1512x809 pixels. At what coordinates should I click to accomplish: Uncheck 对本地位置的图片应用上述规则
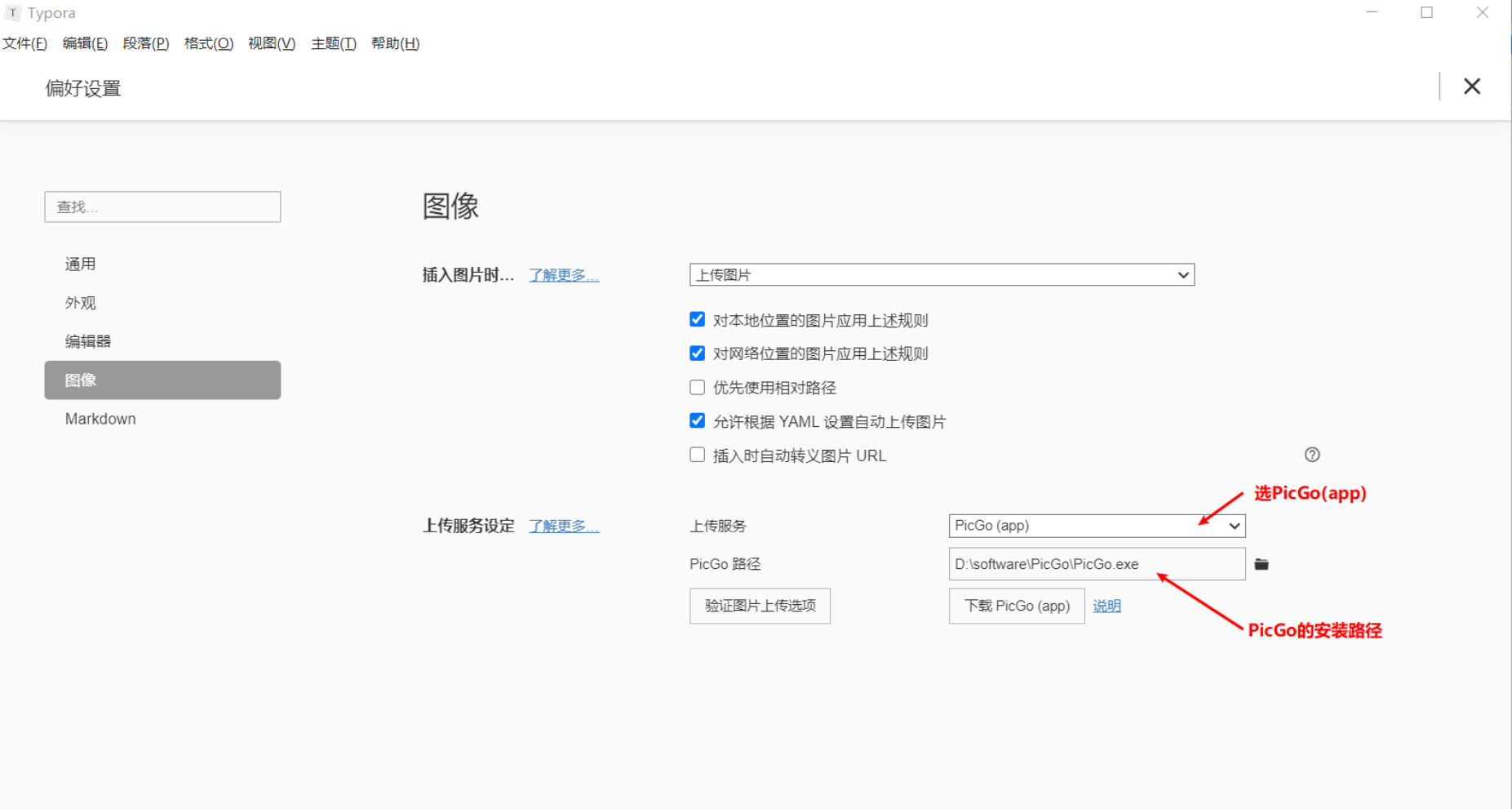coord(697,319)
